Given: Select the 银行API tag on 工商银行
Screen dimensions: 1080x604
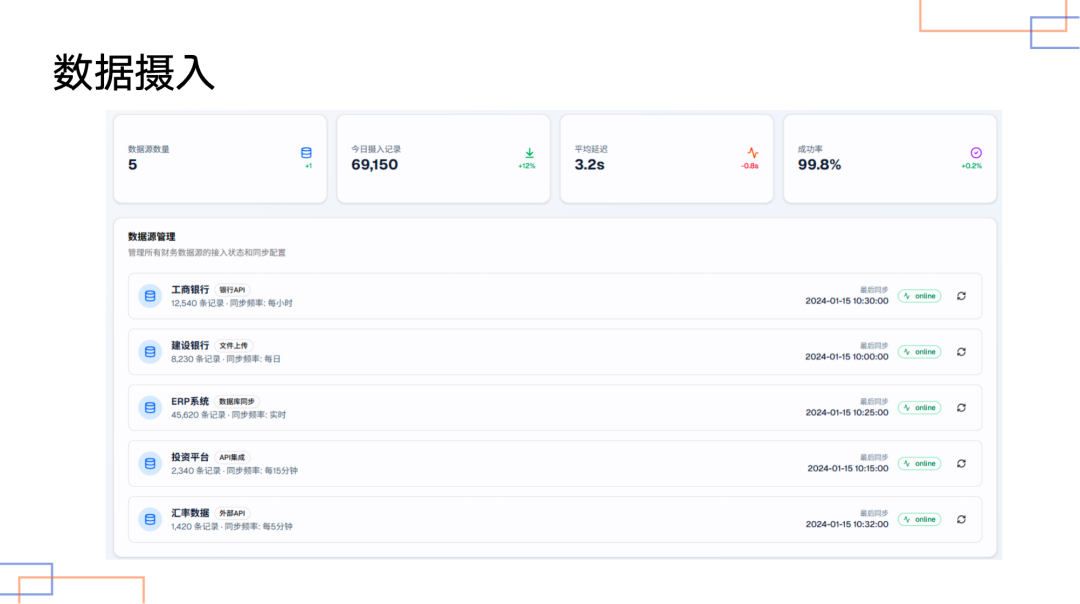Looking at the screenshot, I should 232,290.
